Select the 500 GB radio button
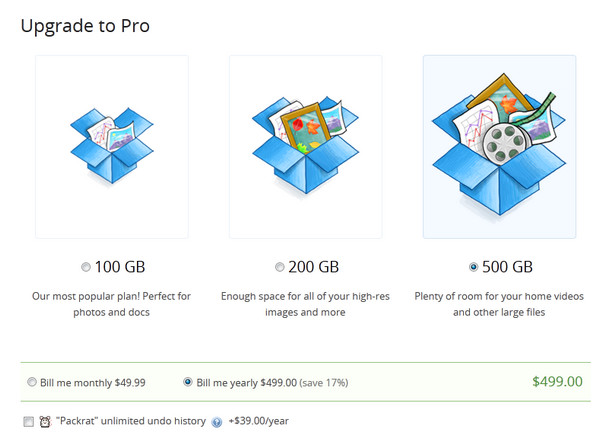The image size is (600, 445). click(x=474, y=267)
